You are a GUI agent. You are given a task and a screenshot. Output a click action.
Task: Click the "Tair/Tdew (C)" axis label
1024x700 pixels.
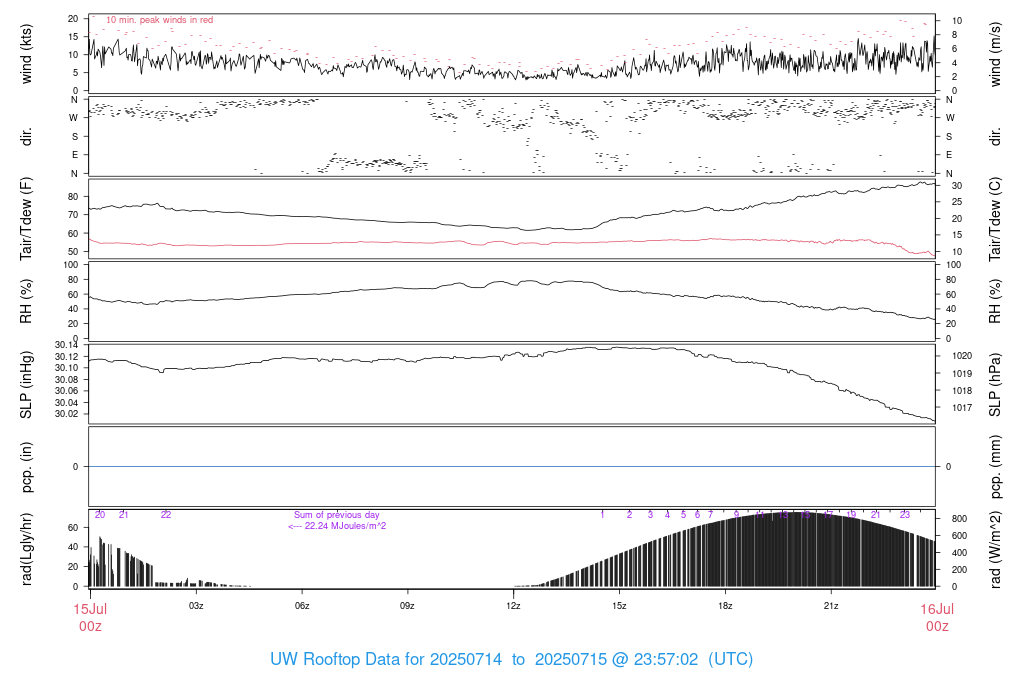point(995,219)
